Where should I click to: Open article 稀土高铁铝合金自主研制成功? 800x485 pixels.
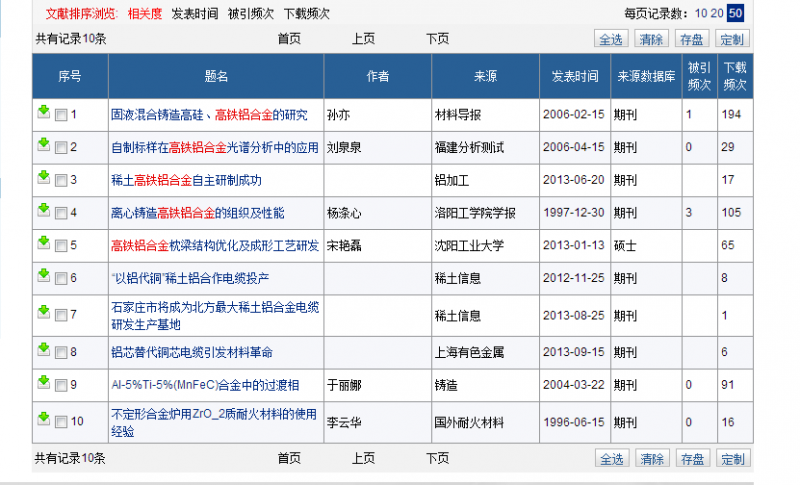point(186,181)
